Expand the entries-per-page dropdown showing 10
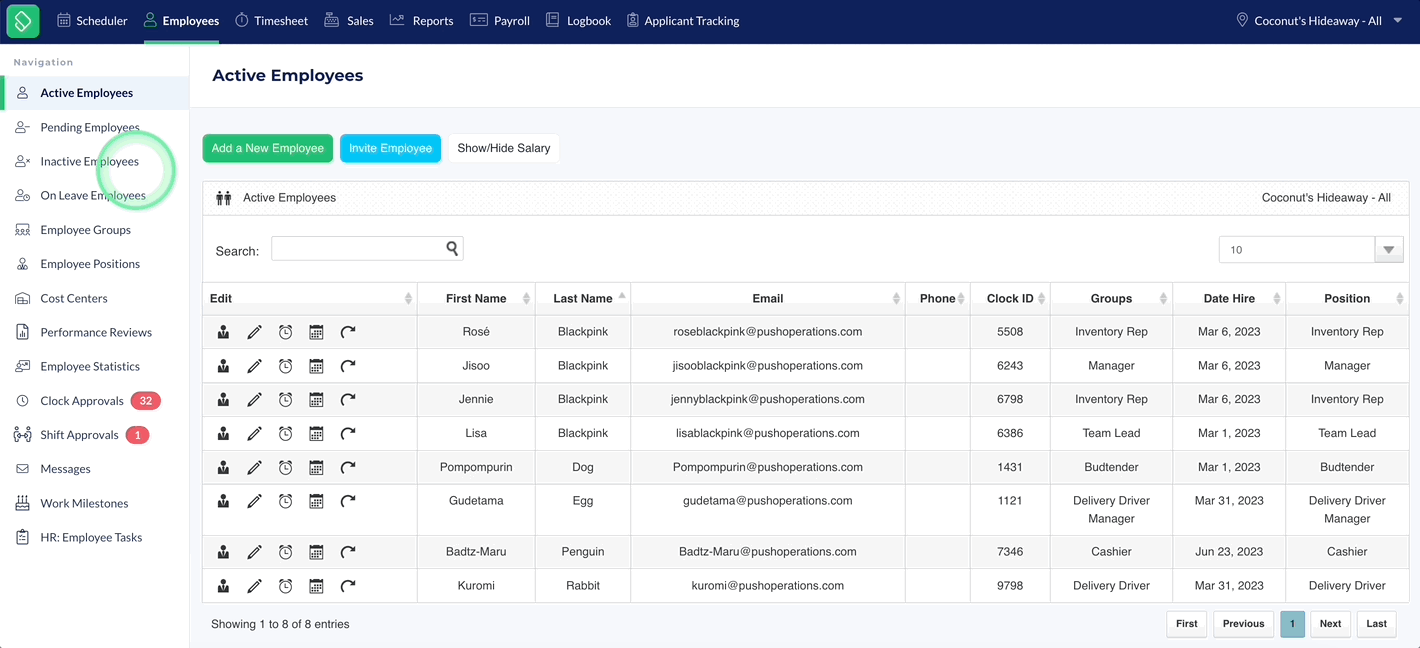This screenshot has height=648, width=1420. click(1389, 250)
